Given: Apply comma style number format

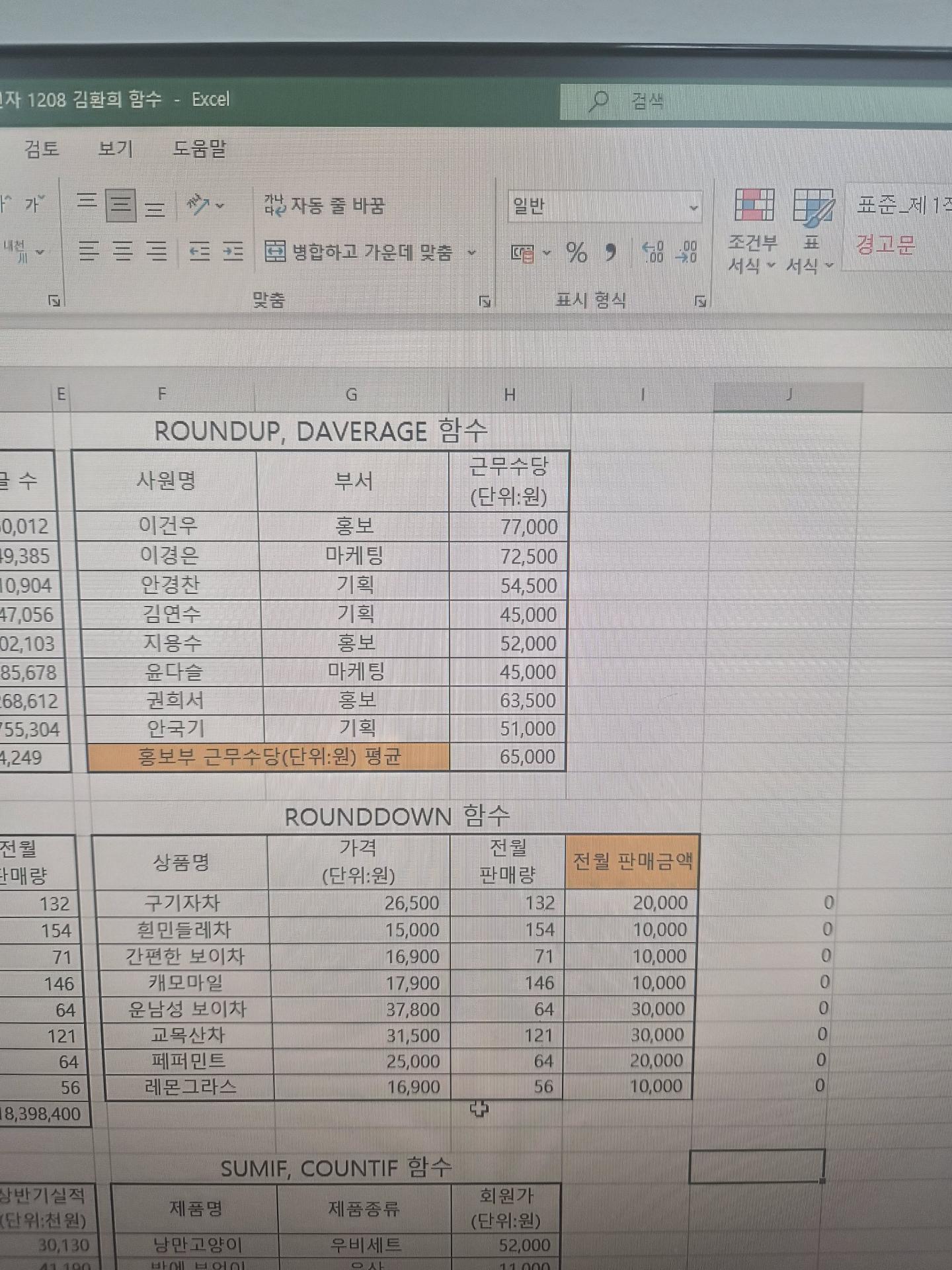Looking at the screenshot, I should [x=611, y=252].
